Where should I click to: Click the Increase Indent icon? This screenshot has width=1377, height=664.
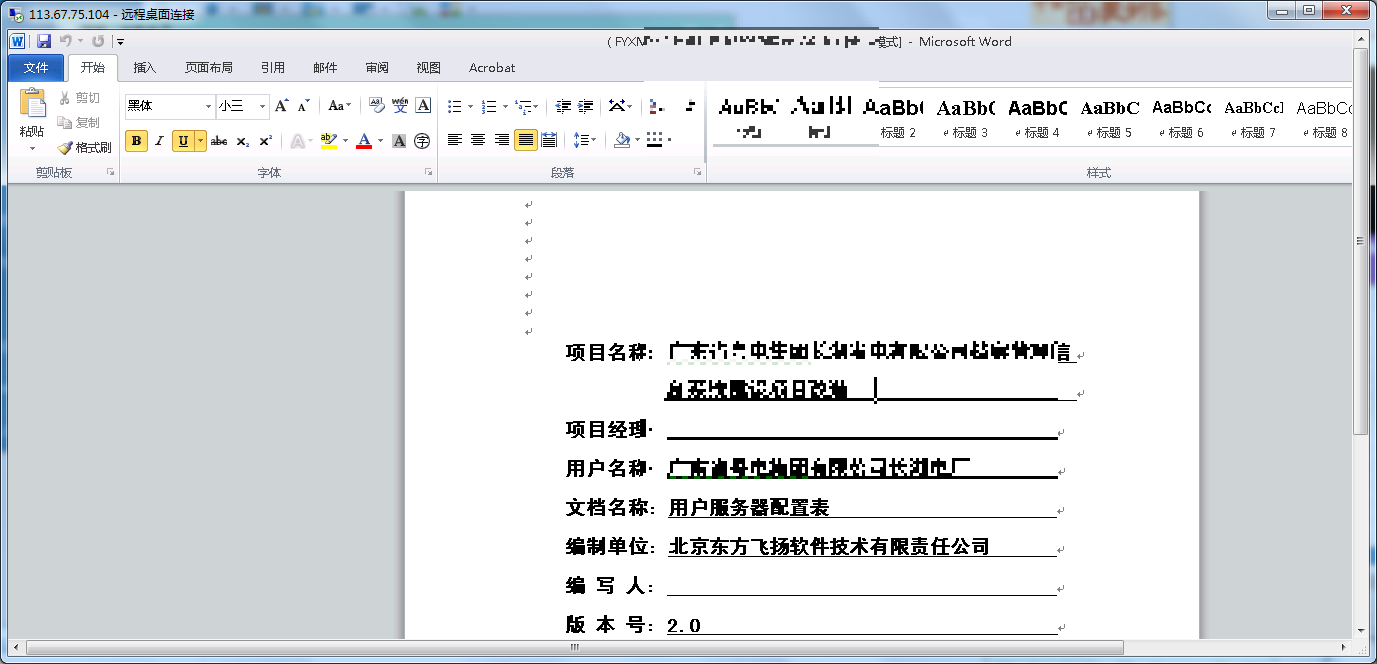pyautogui.click(x=586, y=106)
